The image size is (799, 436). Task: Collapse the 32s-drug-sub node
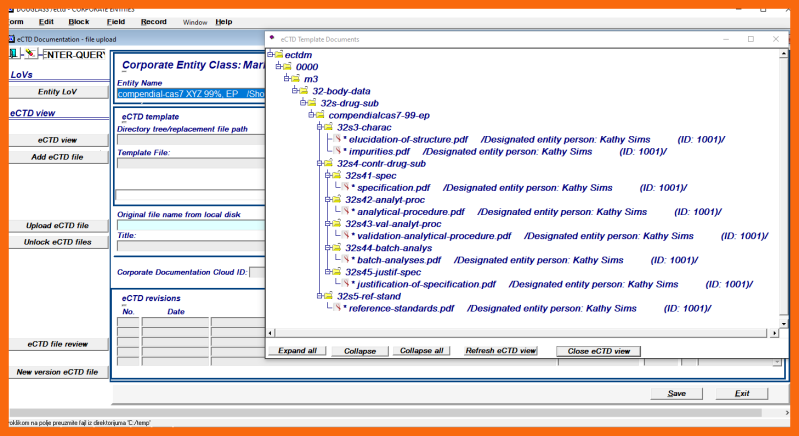[303, 102]
